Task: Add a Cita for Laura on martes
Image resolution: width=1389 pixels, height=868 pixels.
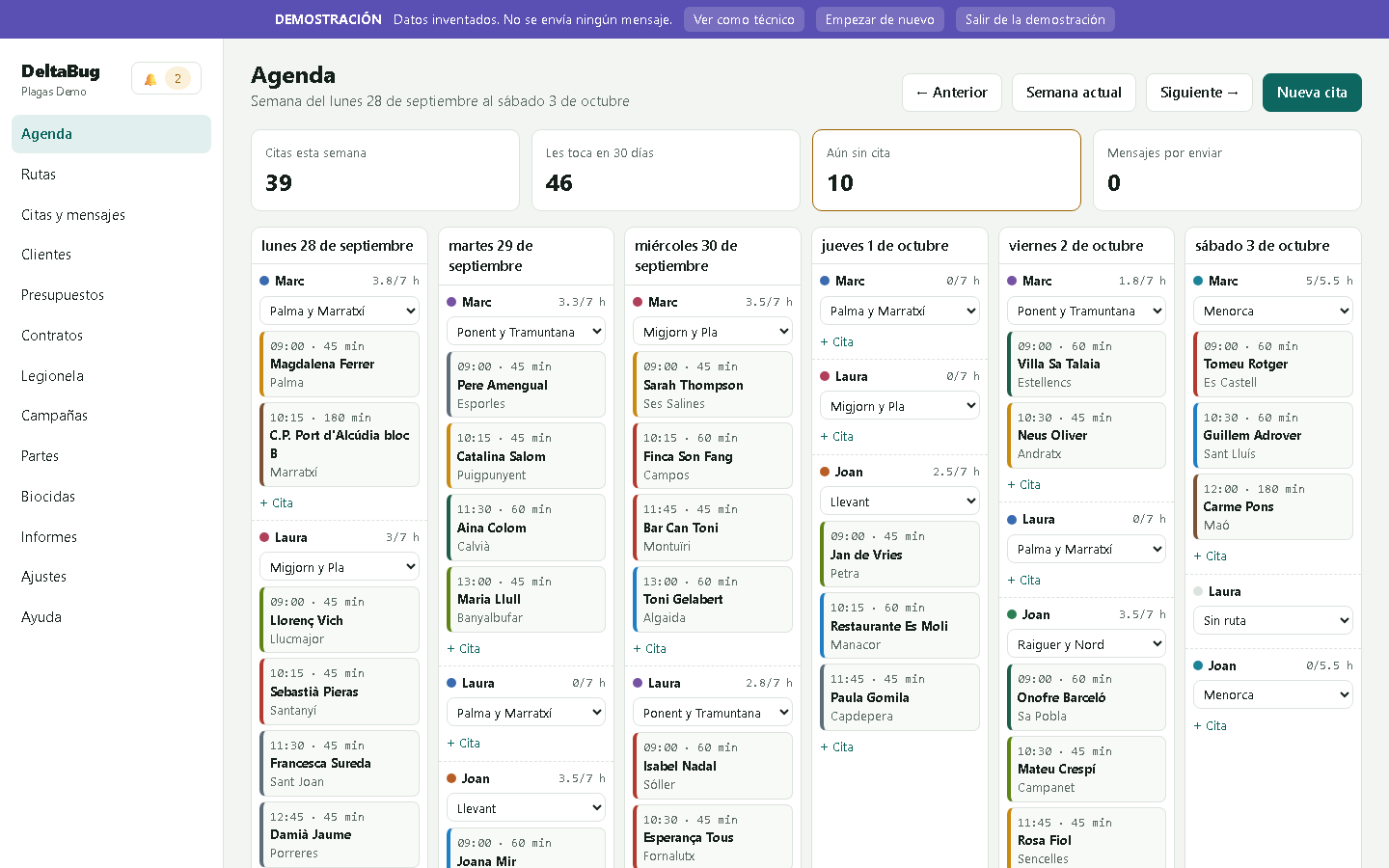Action: (x=464, y=744)
